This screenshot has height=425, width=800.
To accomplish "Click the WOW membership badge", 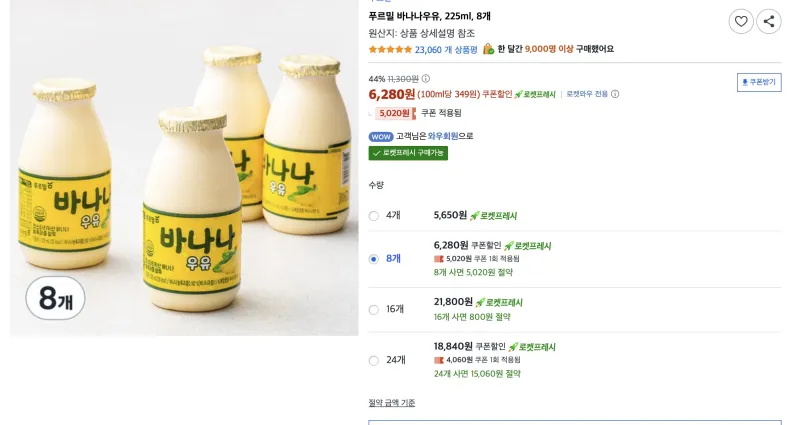I will pos(381,136).
